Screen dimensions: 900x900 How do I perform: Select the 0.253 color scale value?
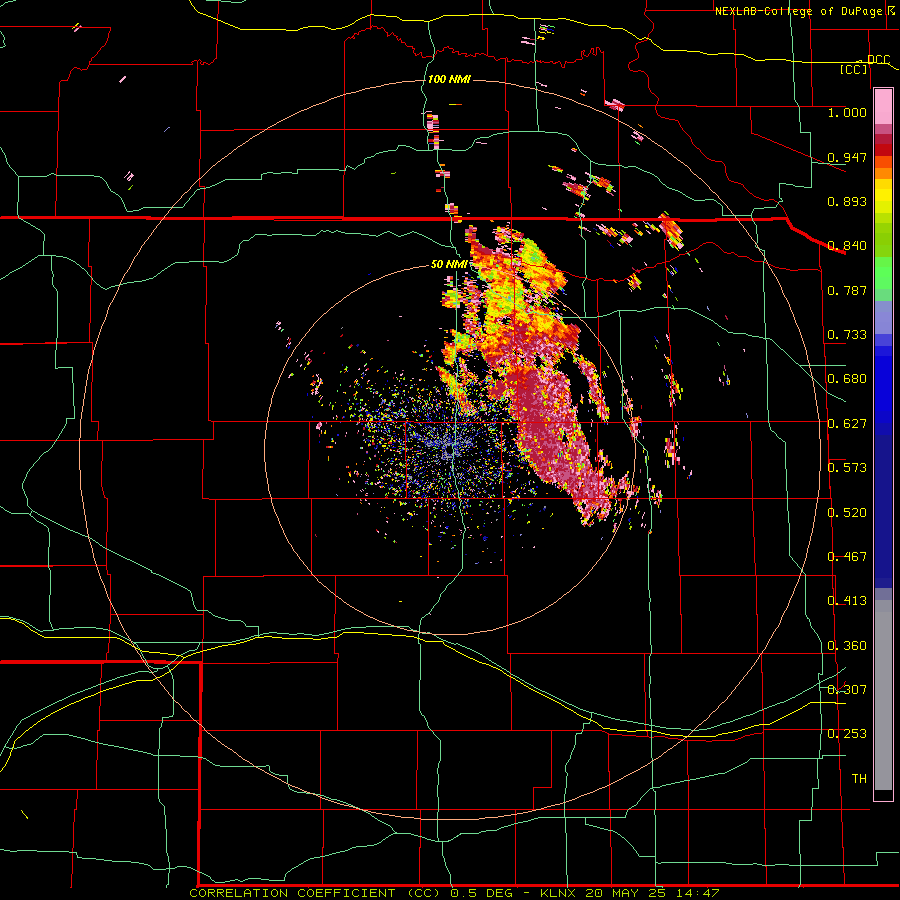847,734
